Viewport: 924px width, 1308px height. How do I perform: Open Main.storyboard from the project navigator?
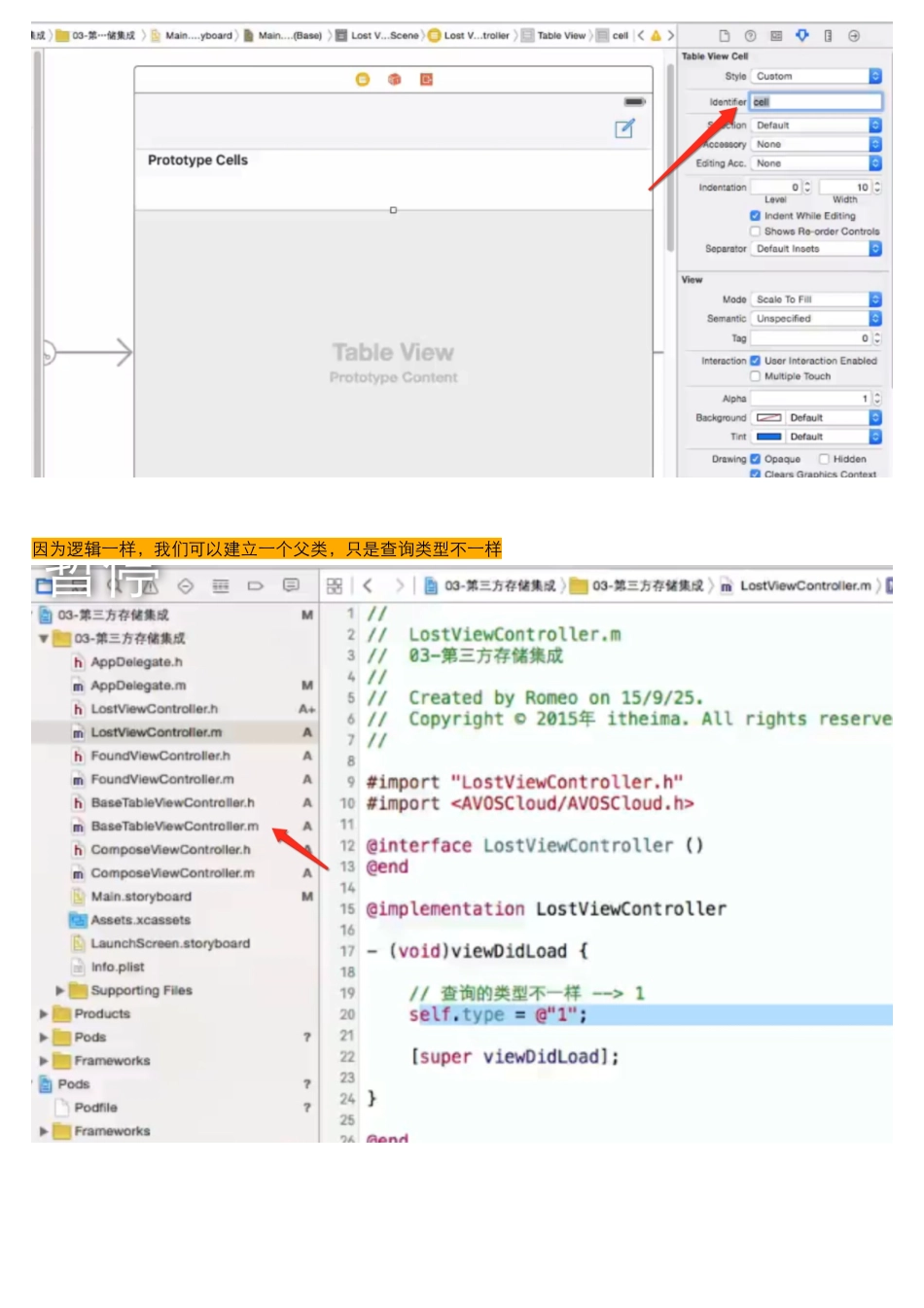(141, 896)
